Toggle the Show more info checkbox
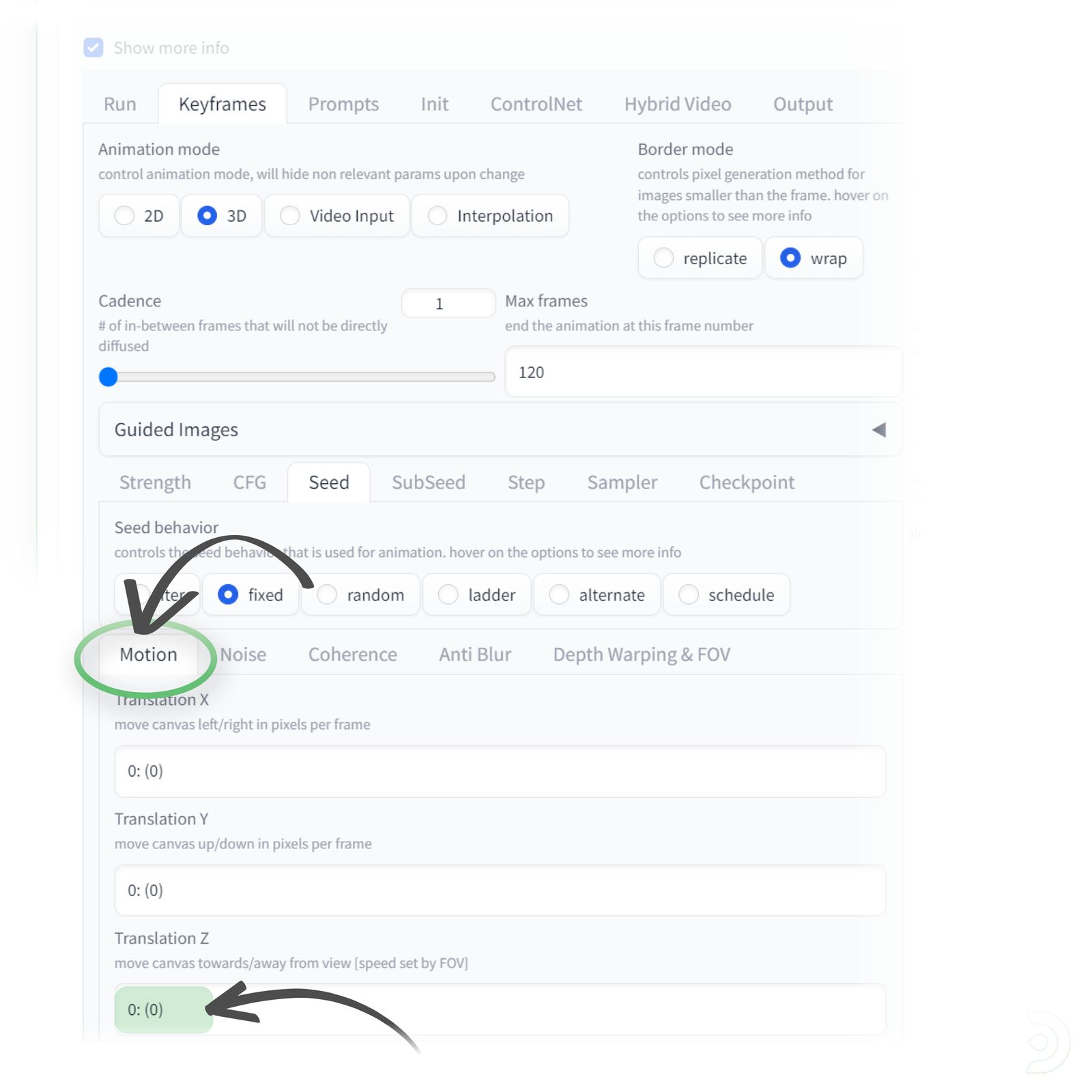The image size is (1092, 1092). (x=93, y=48)
